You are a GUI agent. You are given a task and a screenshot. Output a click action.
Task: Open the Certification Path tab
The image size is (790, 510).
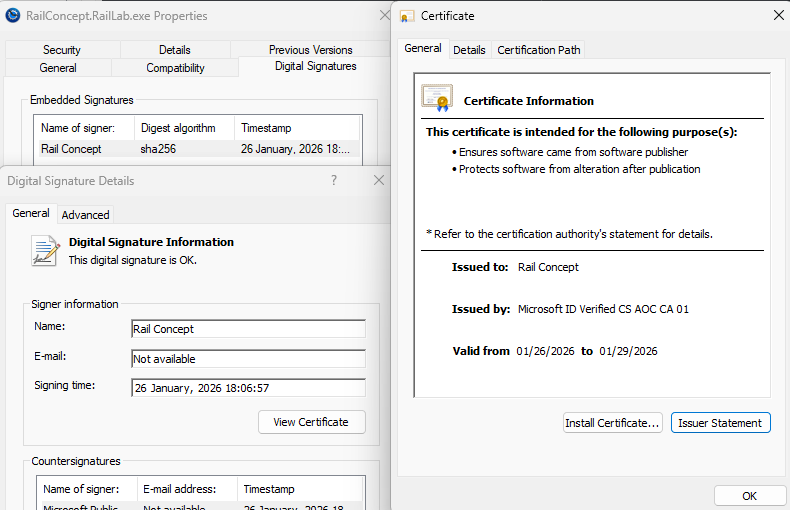pos(538,50)
